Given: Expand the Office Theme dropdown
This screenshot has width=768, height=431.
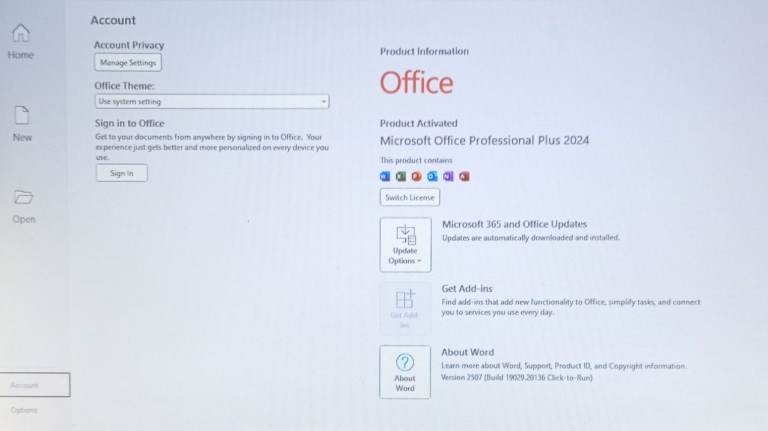Looking at the screenshot, I should [x=212, y=101].
